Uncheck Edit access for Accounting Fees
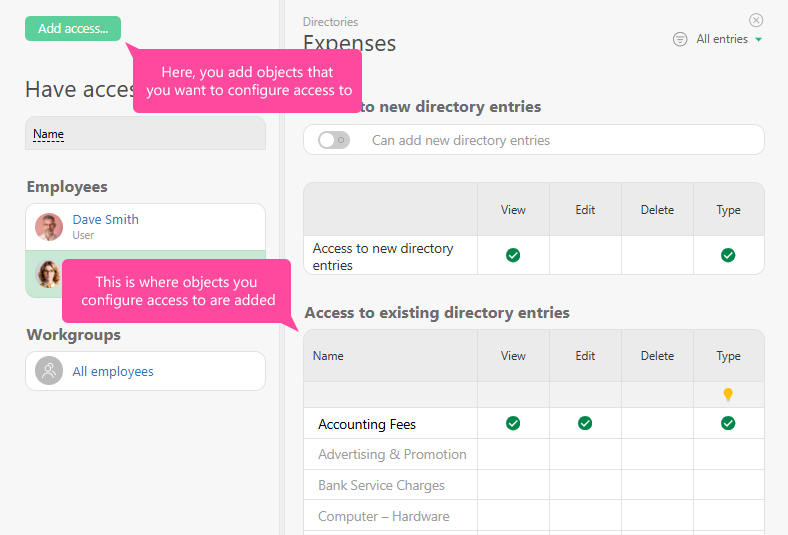788x535 pixels. coord(585,424)
